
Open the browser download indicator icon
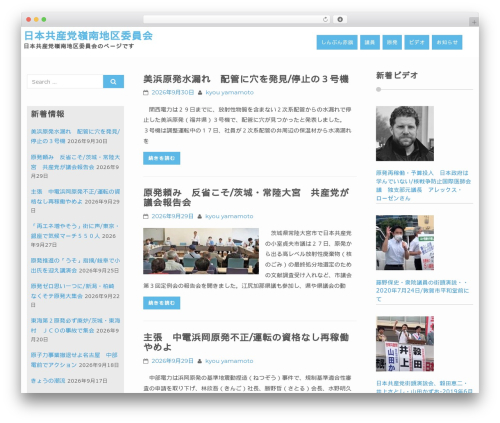(x=340, y=20)
